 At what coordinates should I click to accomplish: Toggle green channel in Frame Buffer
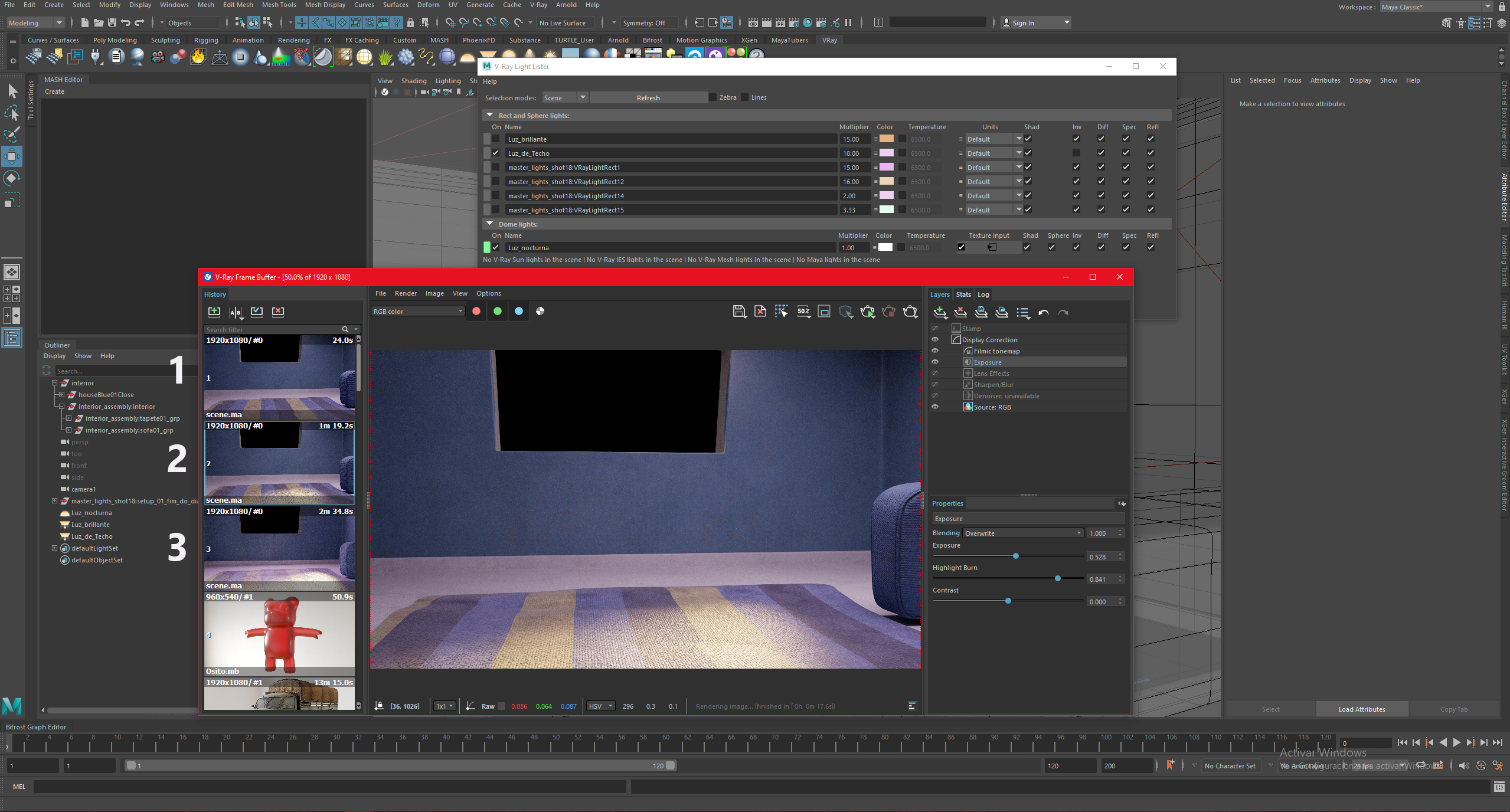tap(498, 311)
